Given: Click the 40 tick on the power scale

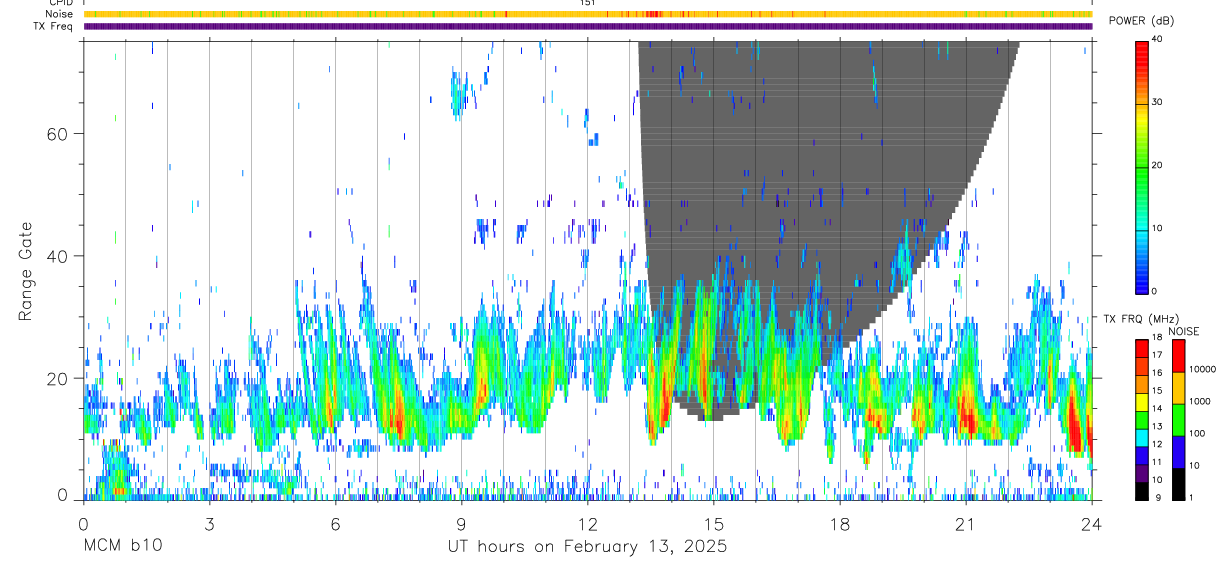Looking at the screenshot, I should click(x=1157, y=39).
